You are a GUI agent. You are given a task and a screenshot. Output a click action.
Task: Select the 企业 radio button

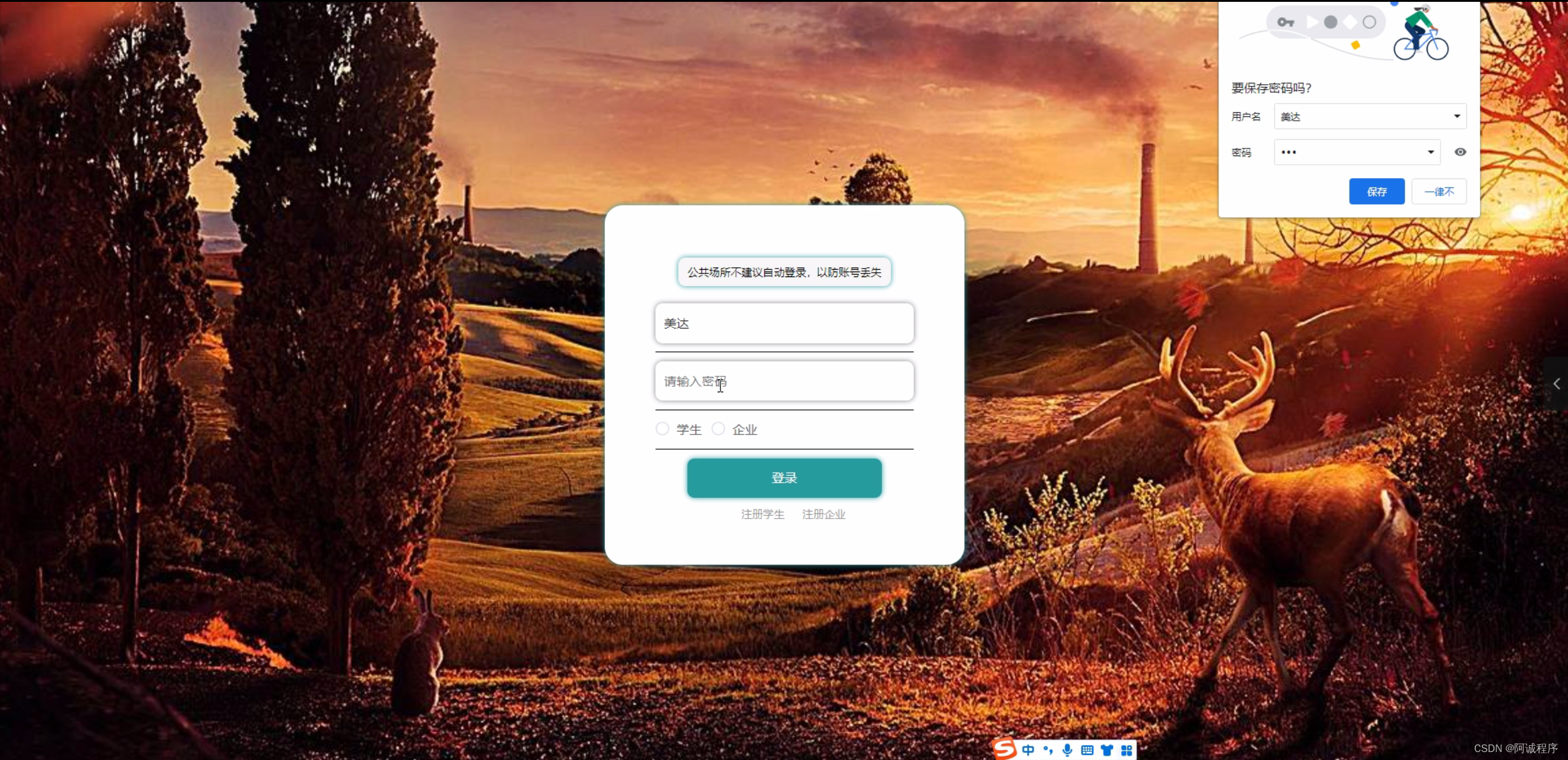[x=718, y=428]
